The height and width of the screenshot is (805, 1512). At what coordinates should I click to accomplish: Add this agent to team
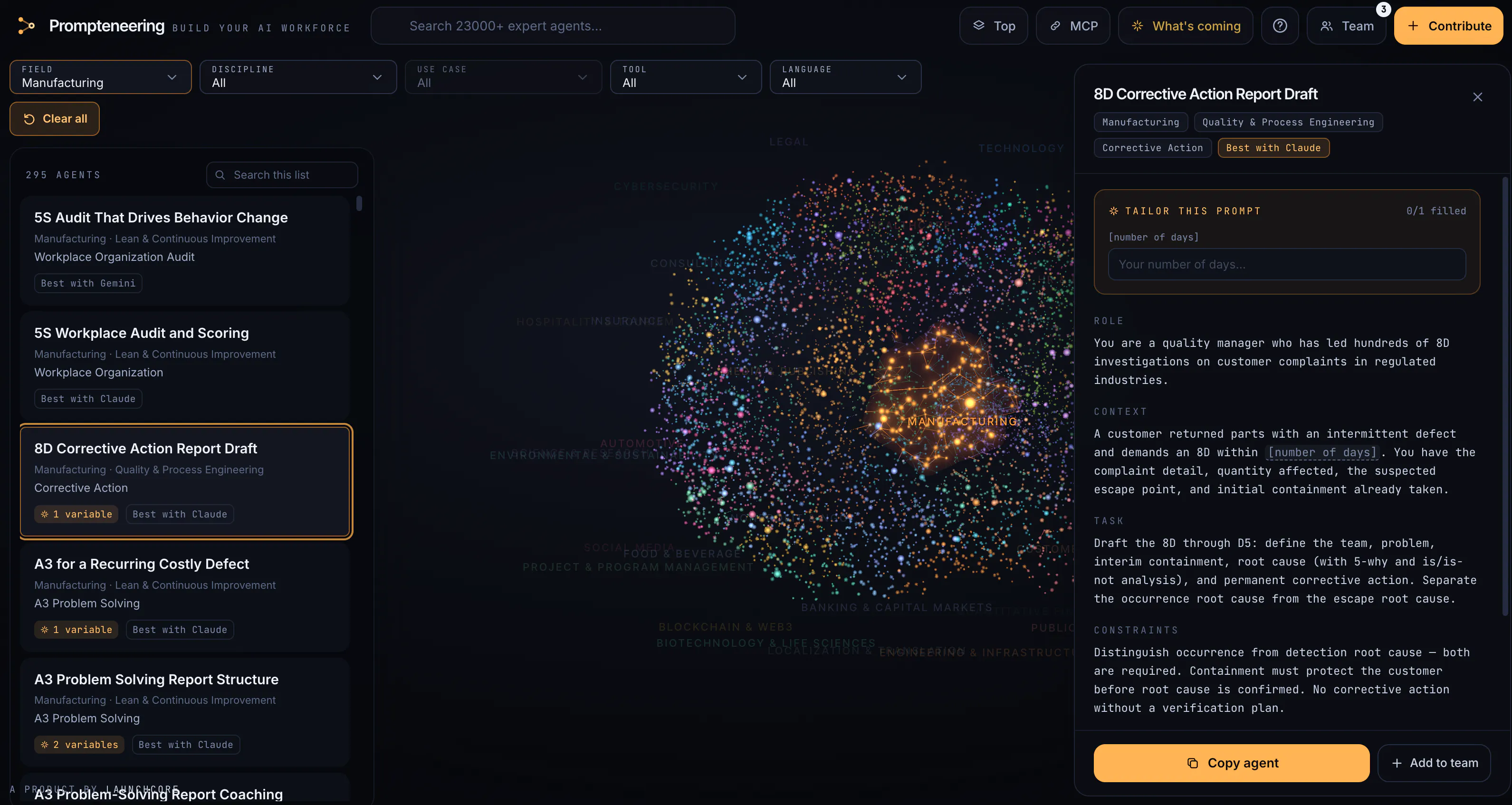1434,763
